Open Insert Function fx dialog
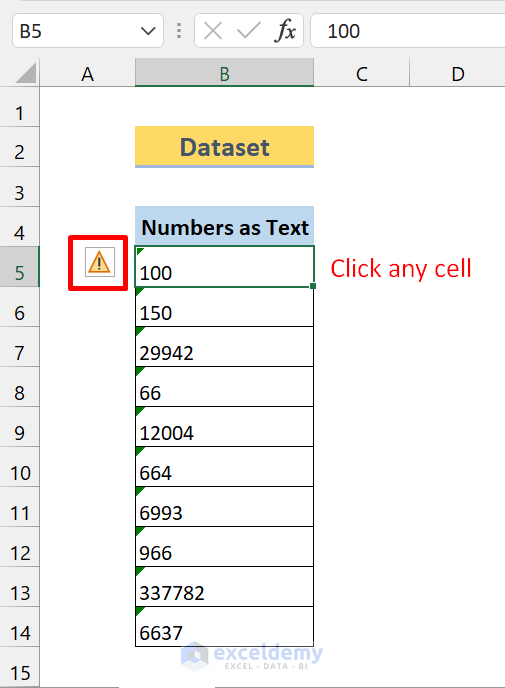 tap(285, 31)
